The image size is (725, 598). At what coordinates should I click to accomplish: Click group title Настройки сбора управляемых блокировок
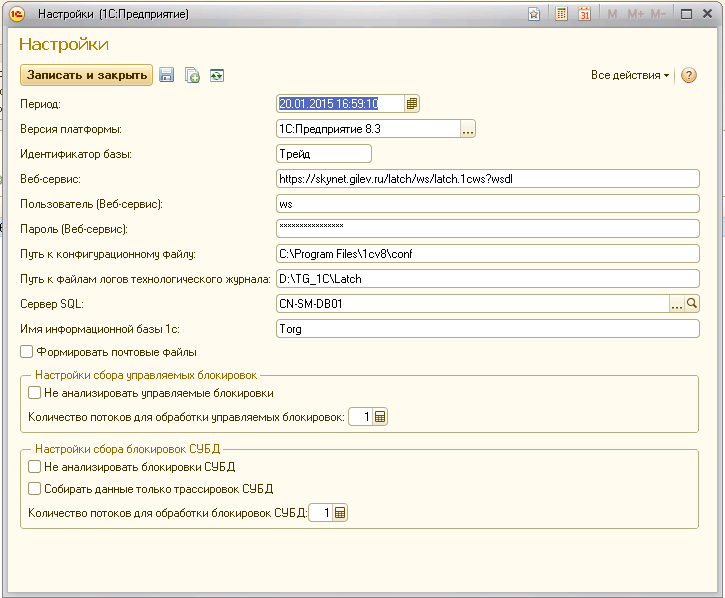pos(146,375)
